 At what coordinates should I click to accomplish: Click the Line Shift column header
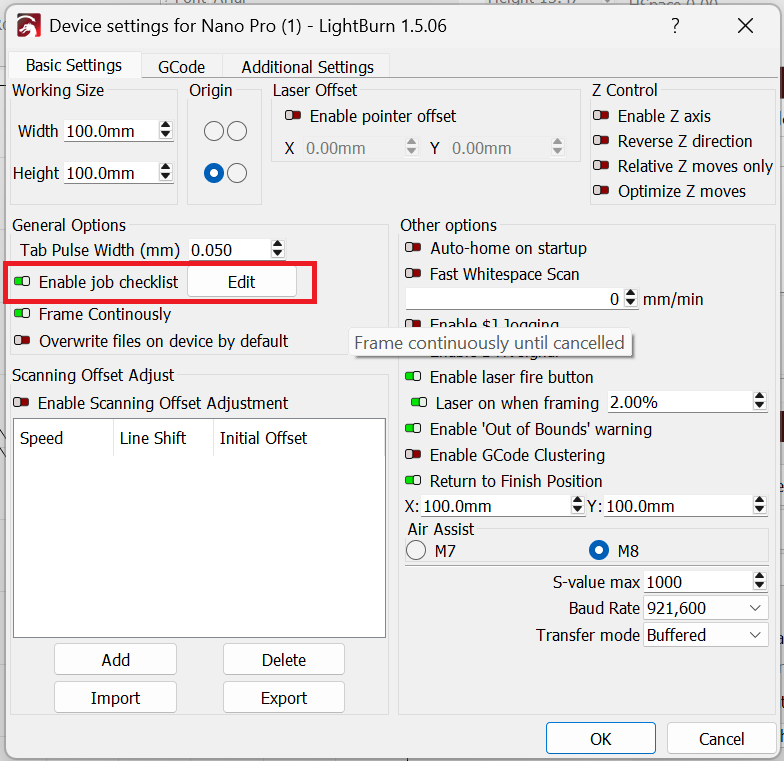coord(153,438)
